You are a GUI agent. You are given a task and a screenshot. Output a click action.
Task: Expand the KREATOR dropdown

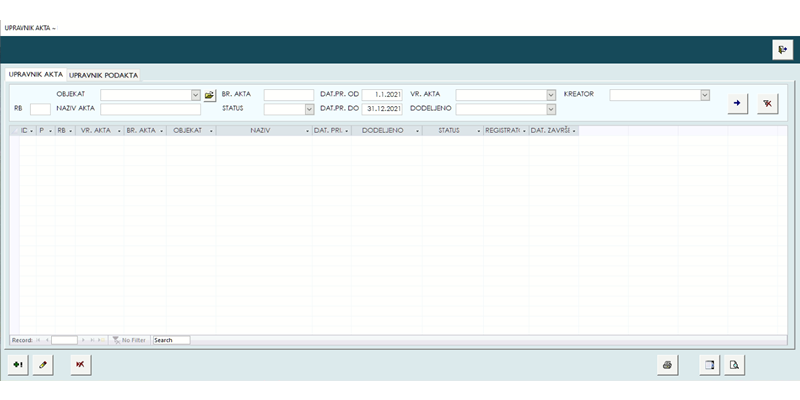705,95
